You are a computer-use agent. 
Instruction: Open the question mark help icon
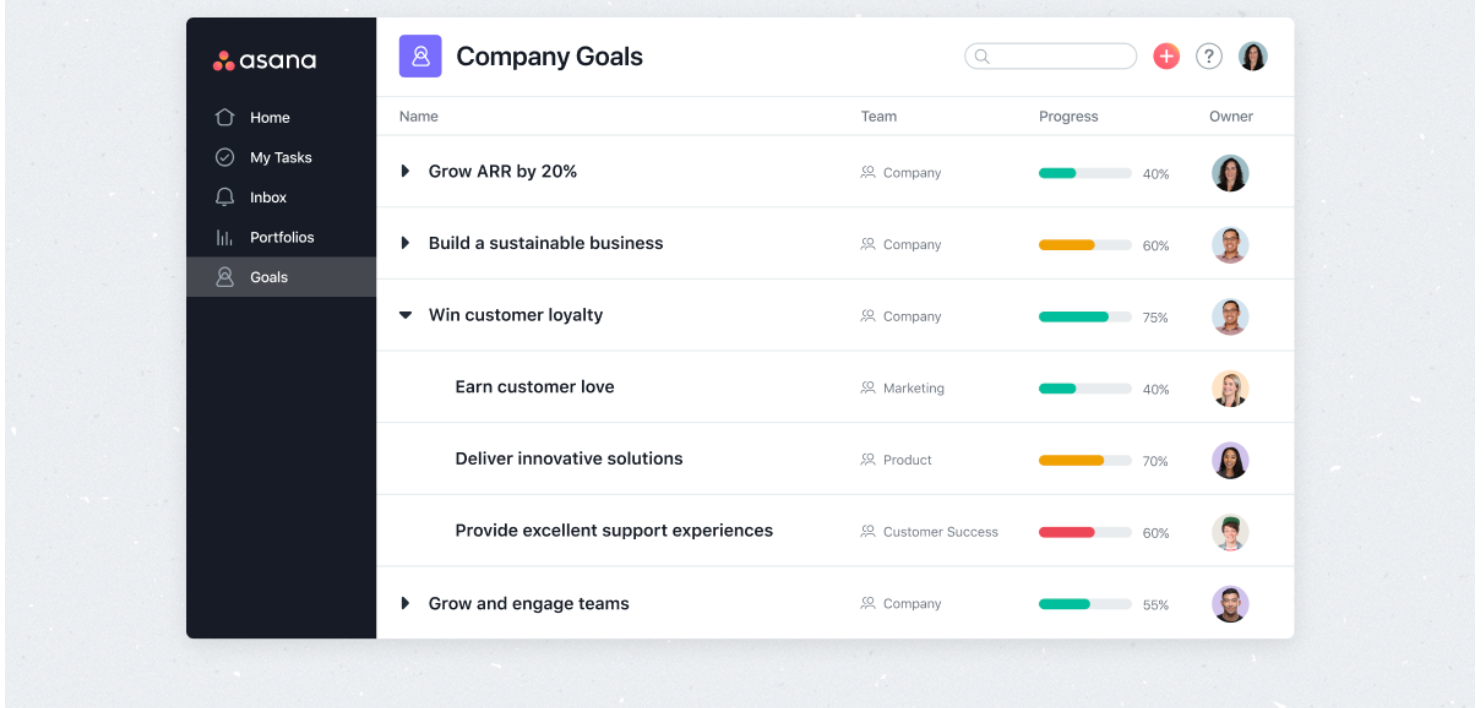(1209, 57)
